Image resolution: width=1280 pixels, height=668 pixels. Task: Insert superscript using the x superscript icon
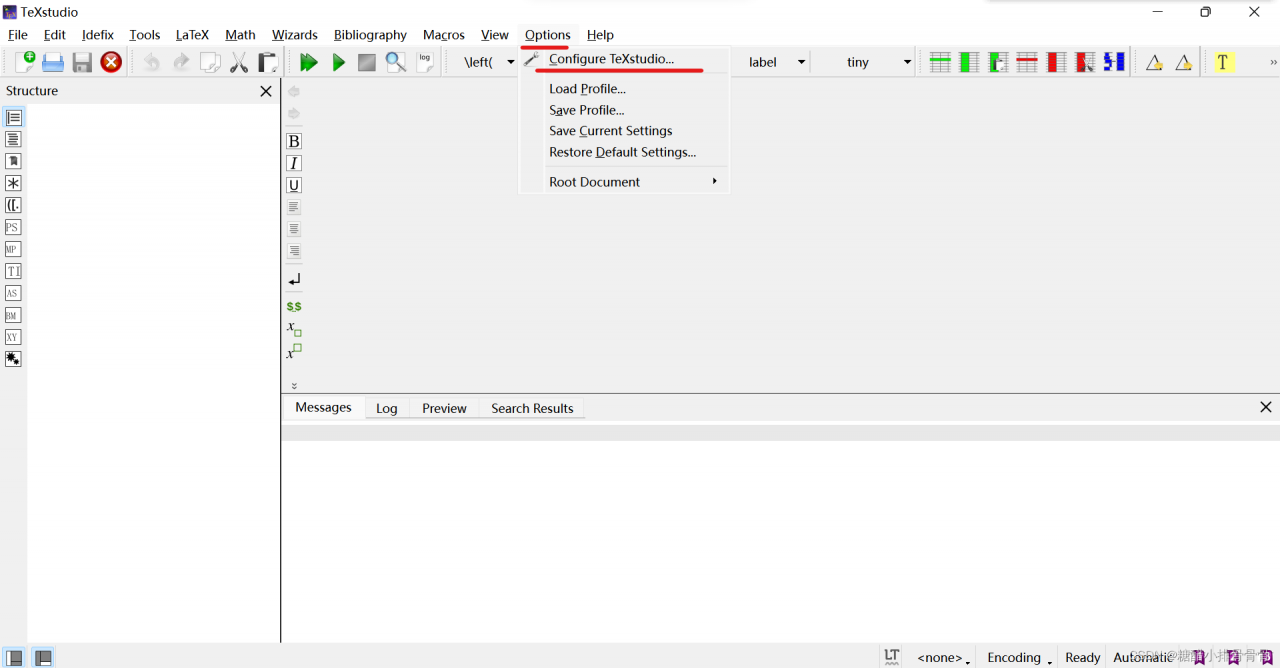pyautogui.click(x=294, y=351)
